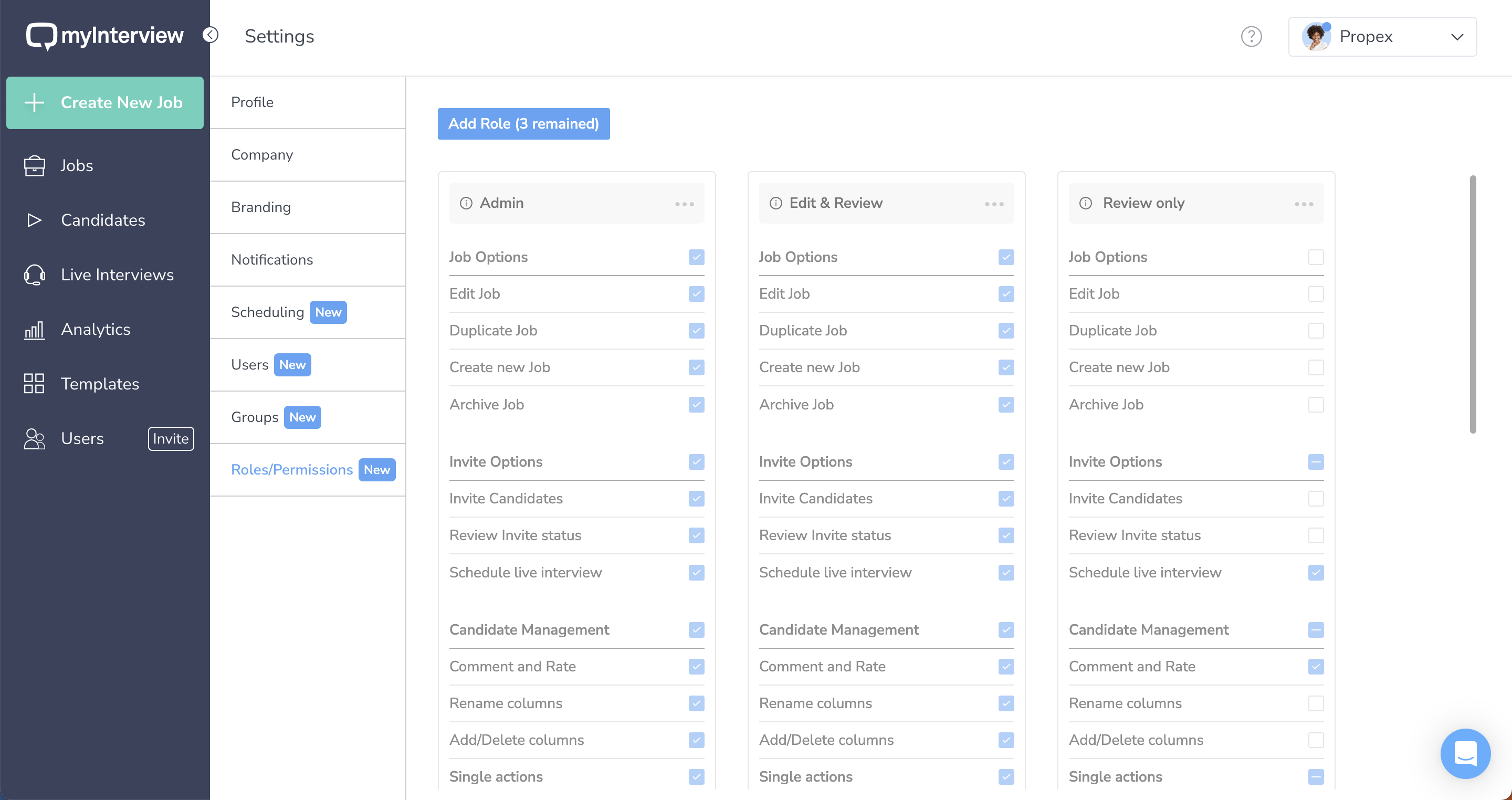Click the Add Role button
Viewport: 1512px width, 800px height.
tap(523, 124)
